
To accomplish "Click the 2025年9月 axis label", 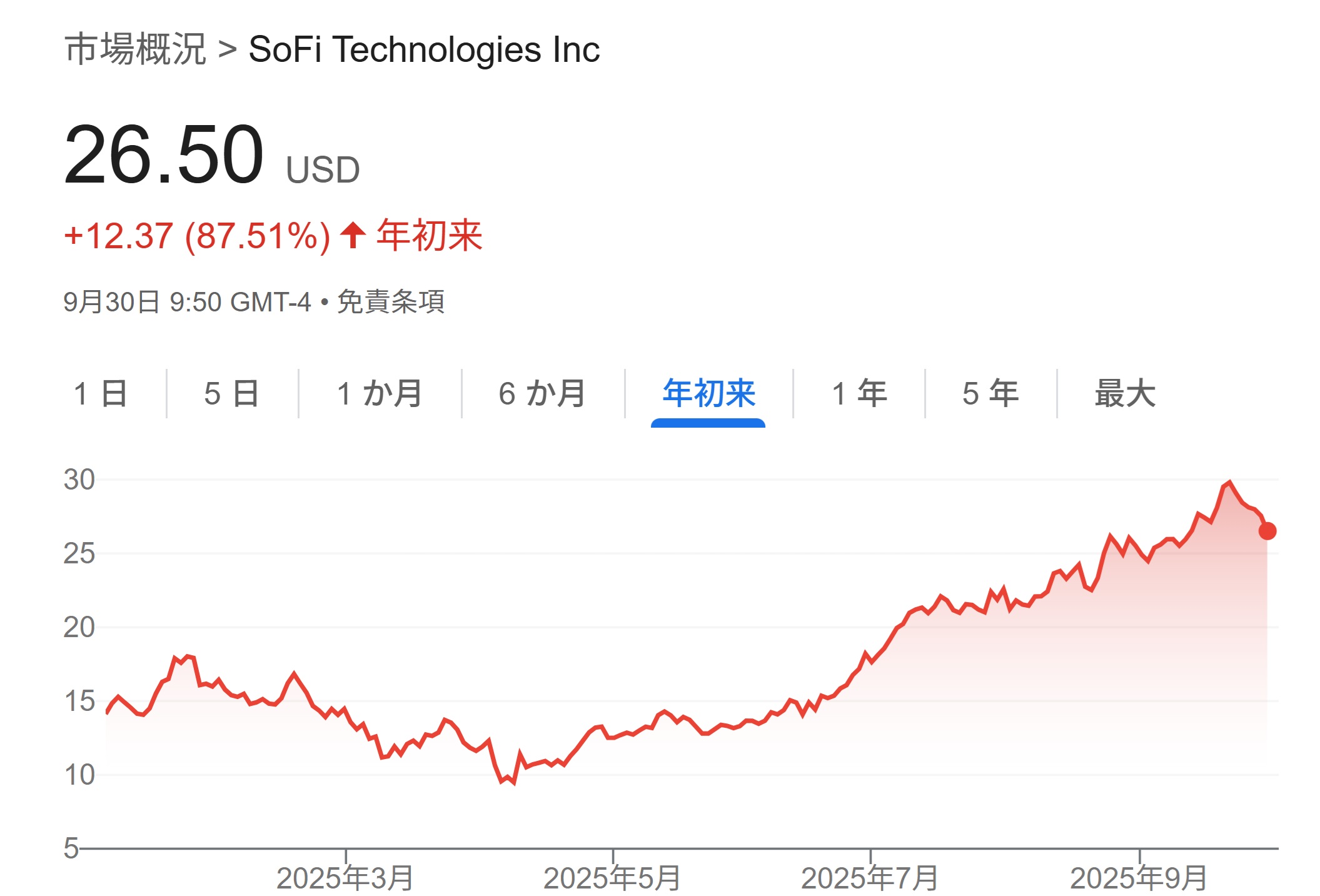I will tap(1139, 878).
